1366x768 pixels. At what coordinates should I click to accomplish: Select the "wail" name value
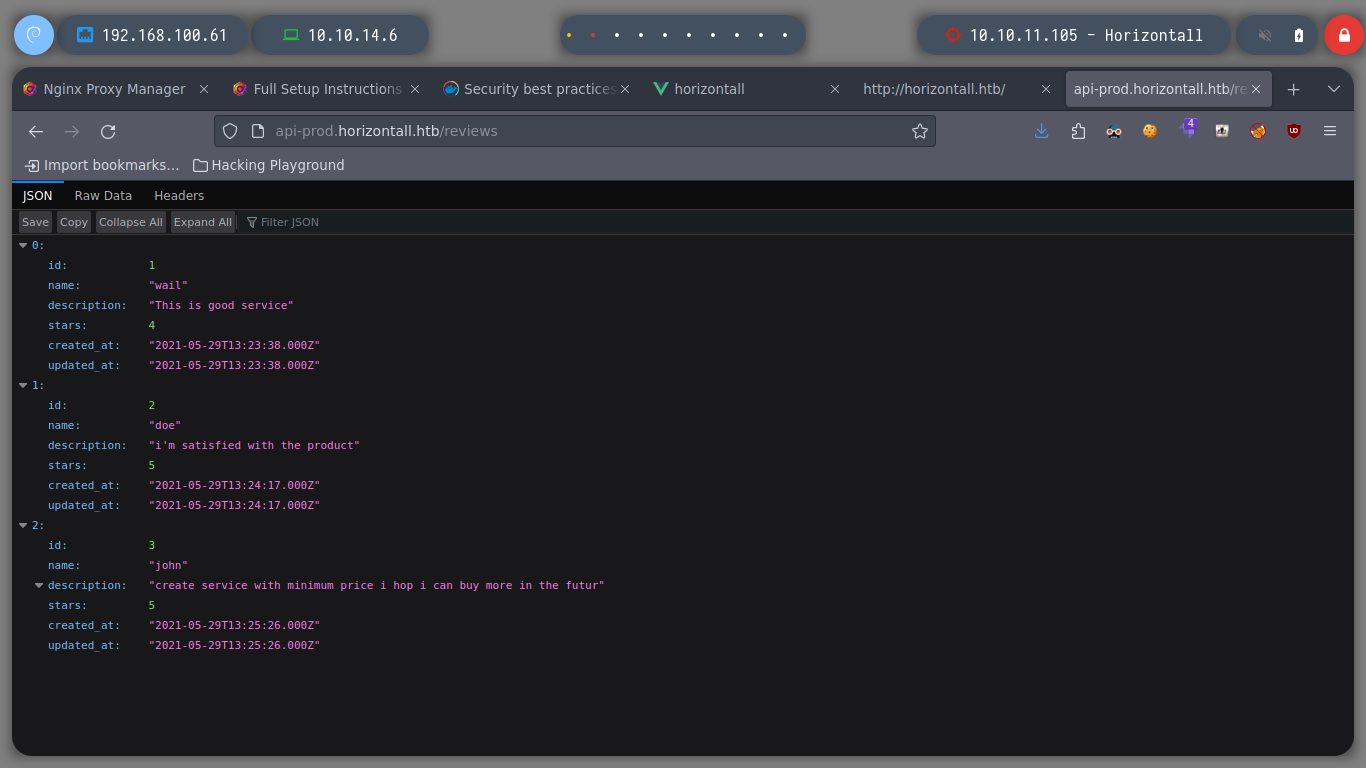click(168, 285)
